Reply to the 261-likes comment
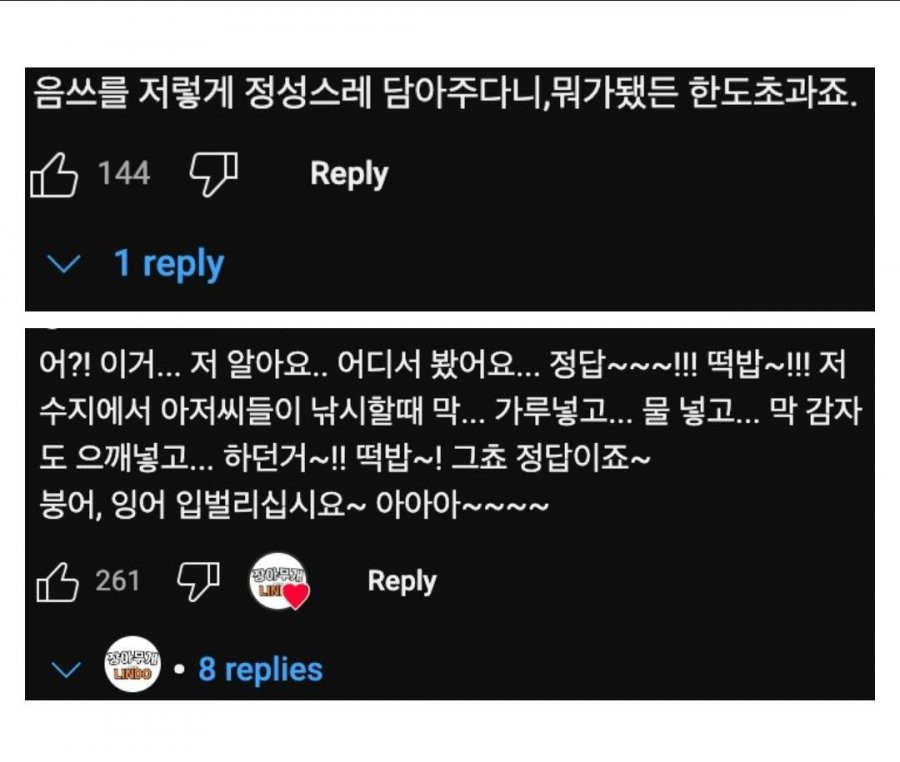The width and height of the screenshot is (900, 762). pyautogui.click(x=402, y=582)
